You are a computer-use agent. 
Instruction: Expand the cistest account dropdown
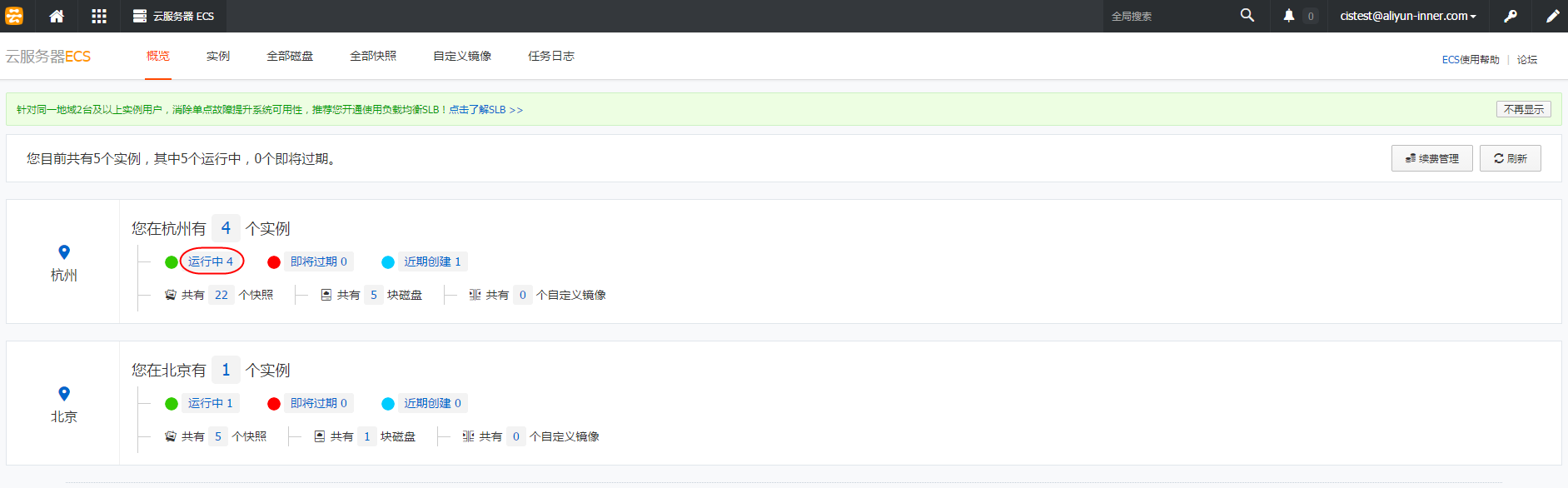pyautogui.click(x=1407, y=16)
